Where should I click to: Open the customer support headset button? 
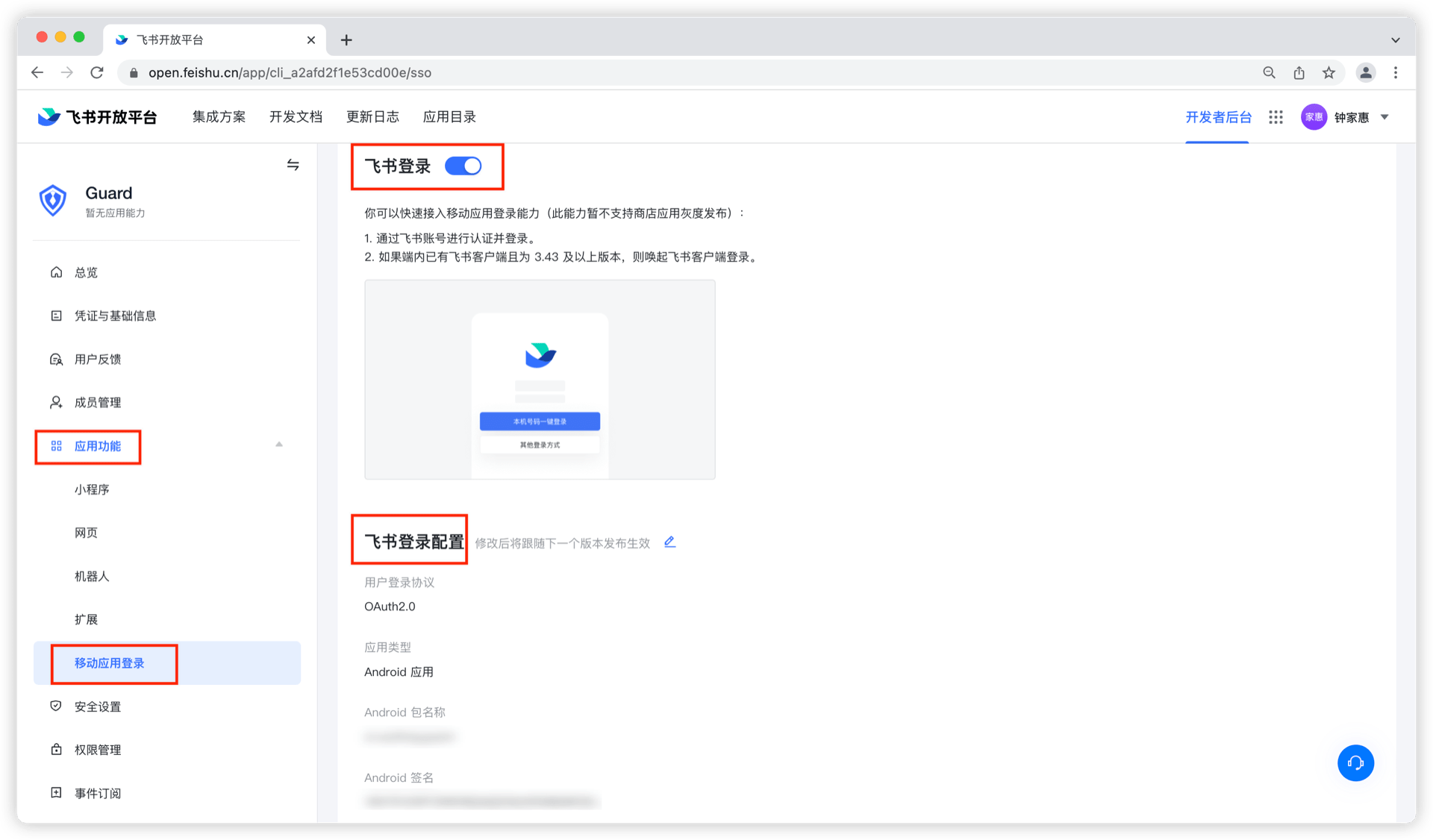[x=1355, y=763]
